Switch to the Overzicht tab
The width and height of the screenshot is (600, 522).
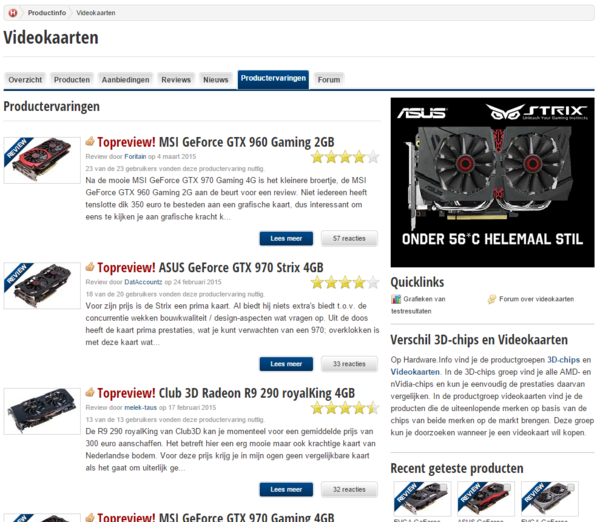pyautogui.click(x=25, y=80)
